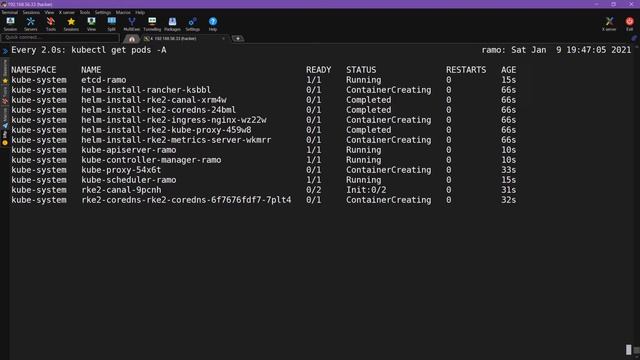Open the View menu
Viewport: 640px width, 360px height.
[49, 12]
